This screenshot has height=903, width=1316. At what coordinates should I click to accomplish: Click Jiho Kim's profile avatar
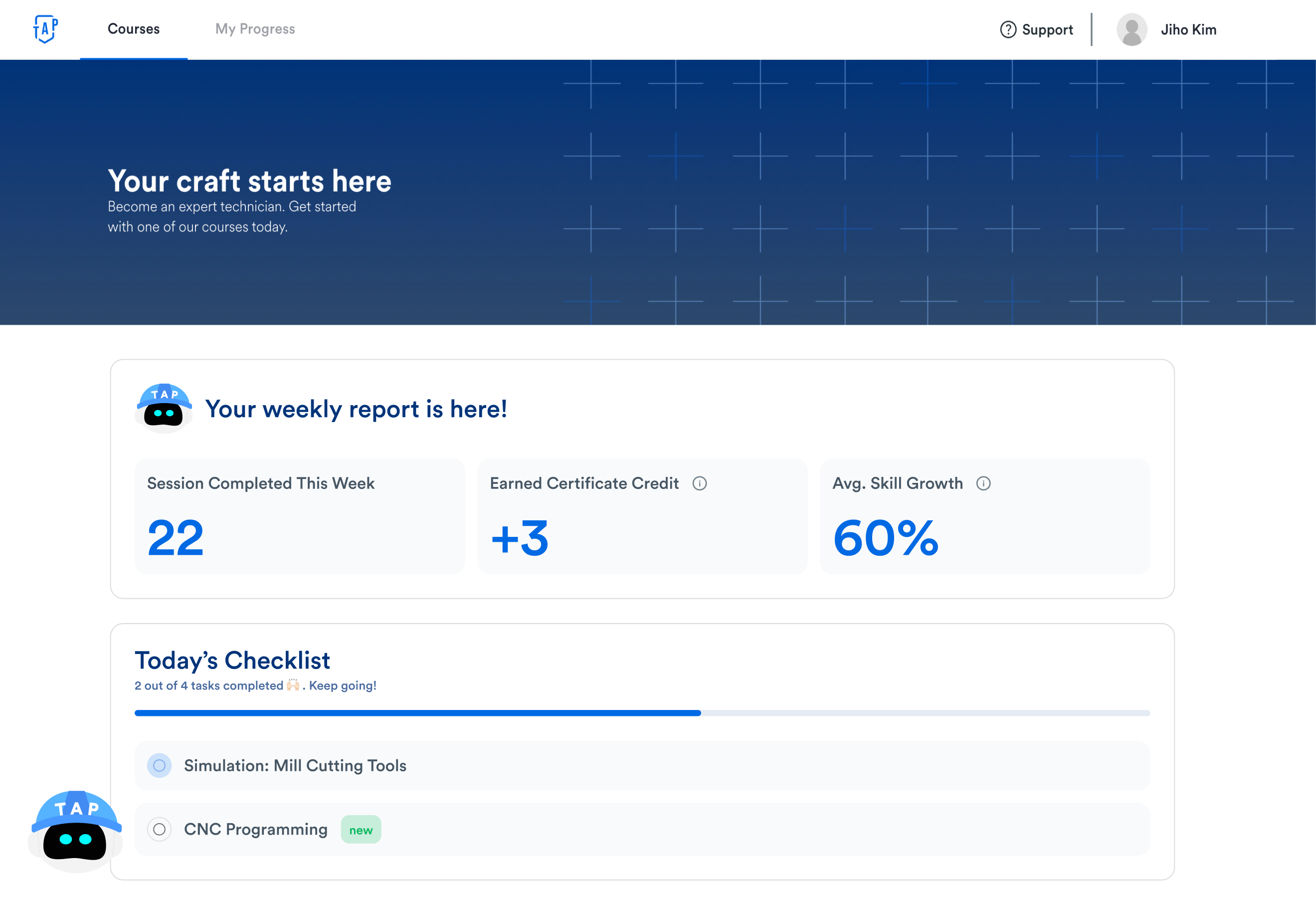1131,29
